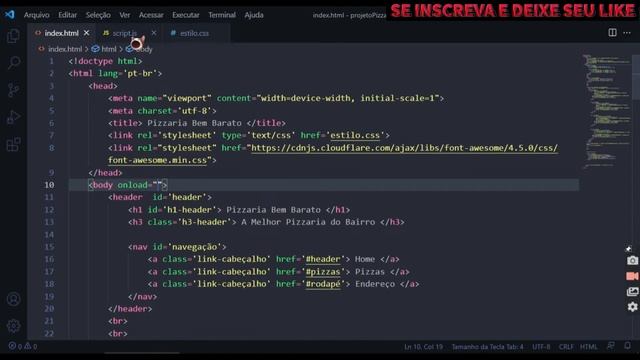Viewport: 640px width, 360px height.
Task: Change the Tamanho da Tecla Tab setting
Action: pos(487,347)
